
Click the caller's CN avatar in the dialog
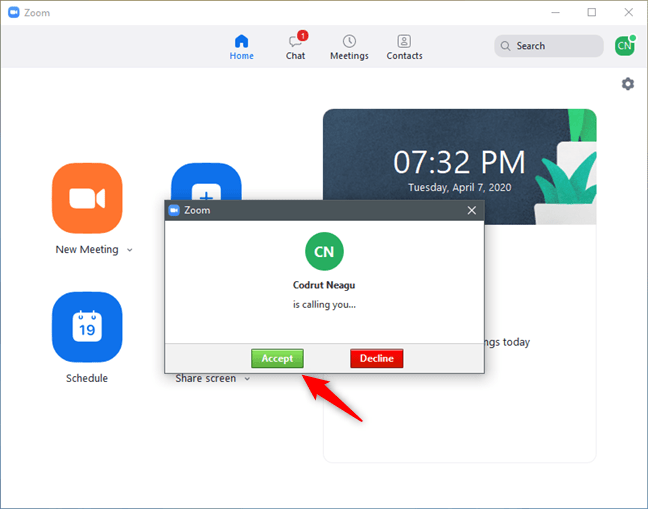[x=324, y=251]
